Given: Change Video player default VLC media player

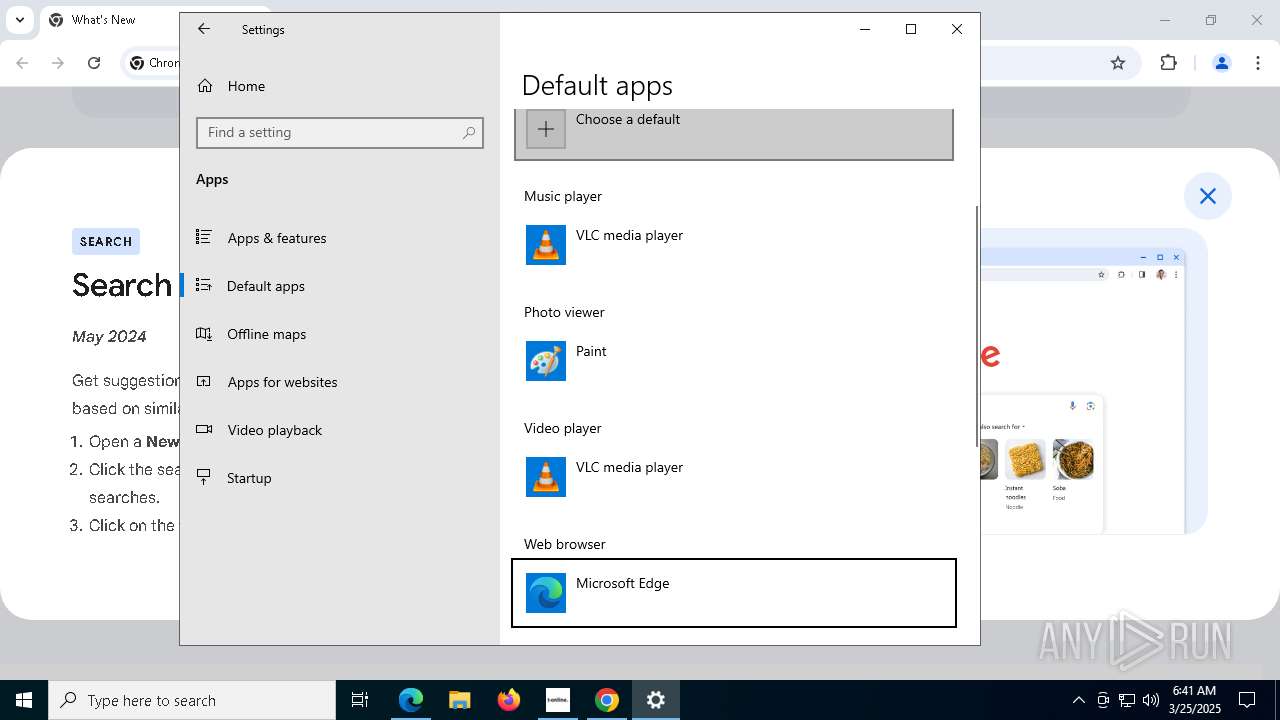Looking at the screenshot, I should (x=734, y=477).
